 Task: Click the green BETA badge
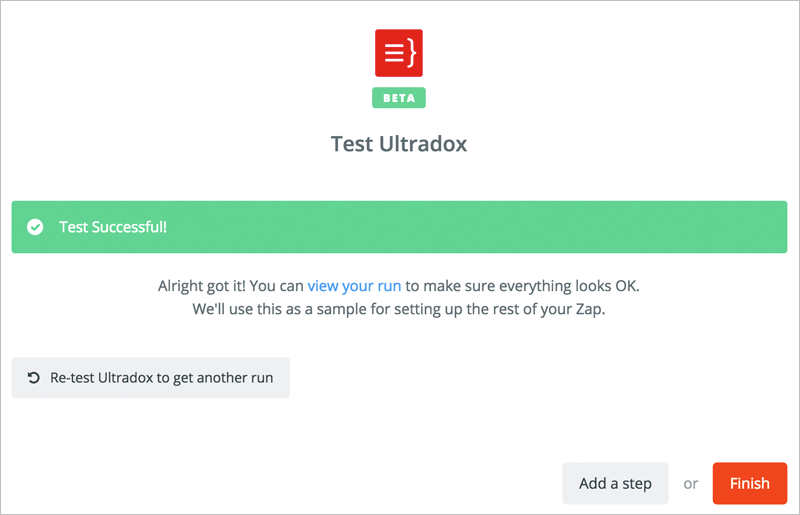399,98
